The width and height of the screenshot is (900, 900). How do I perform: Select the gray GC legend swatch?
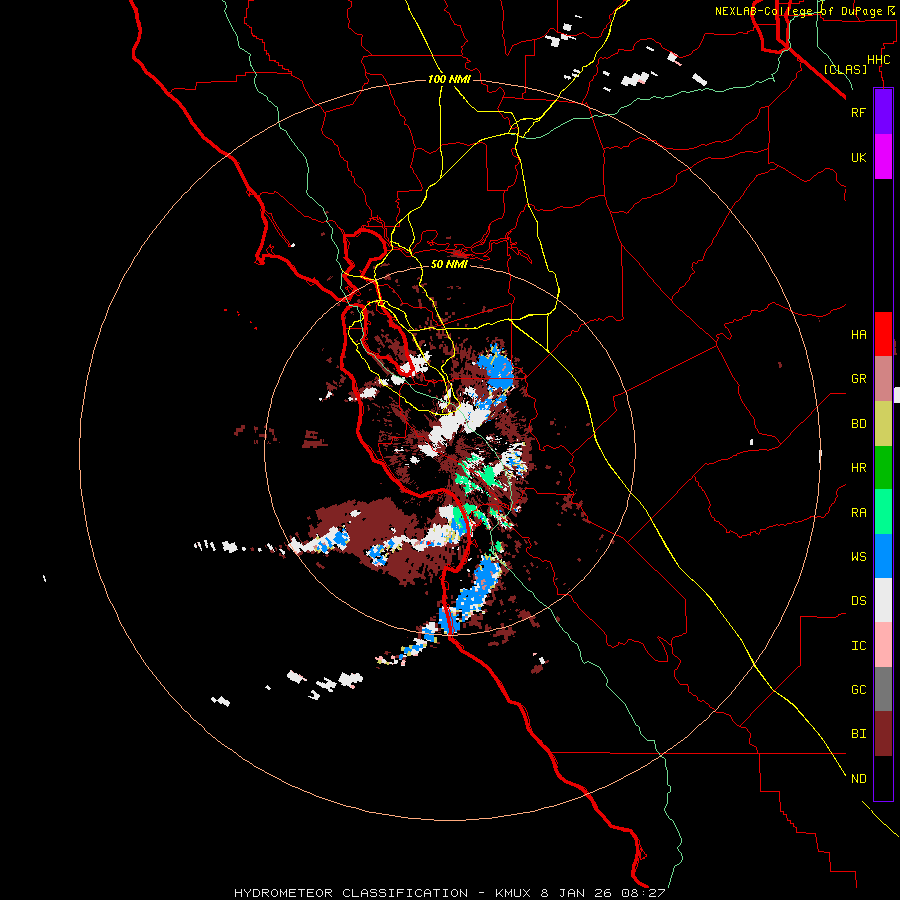pos(883,689)
